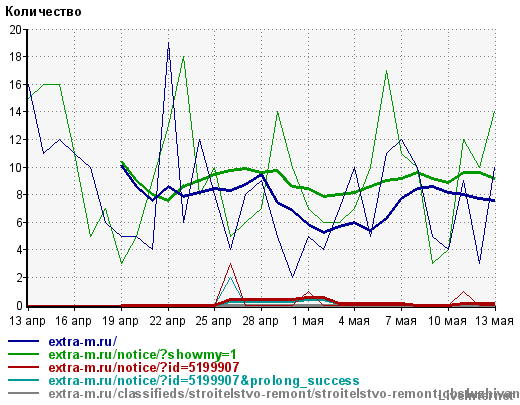This screenshot has width=520, height=405.
Task: Open the extra-m.ru/notice/?showmy=1 legend link
Action: coord(143,354)
